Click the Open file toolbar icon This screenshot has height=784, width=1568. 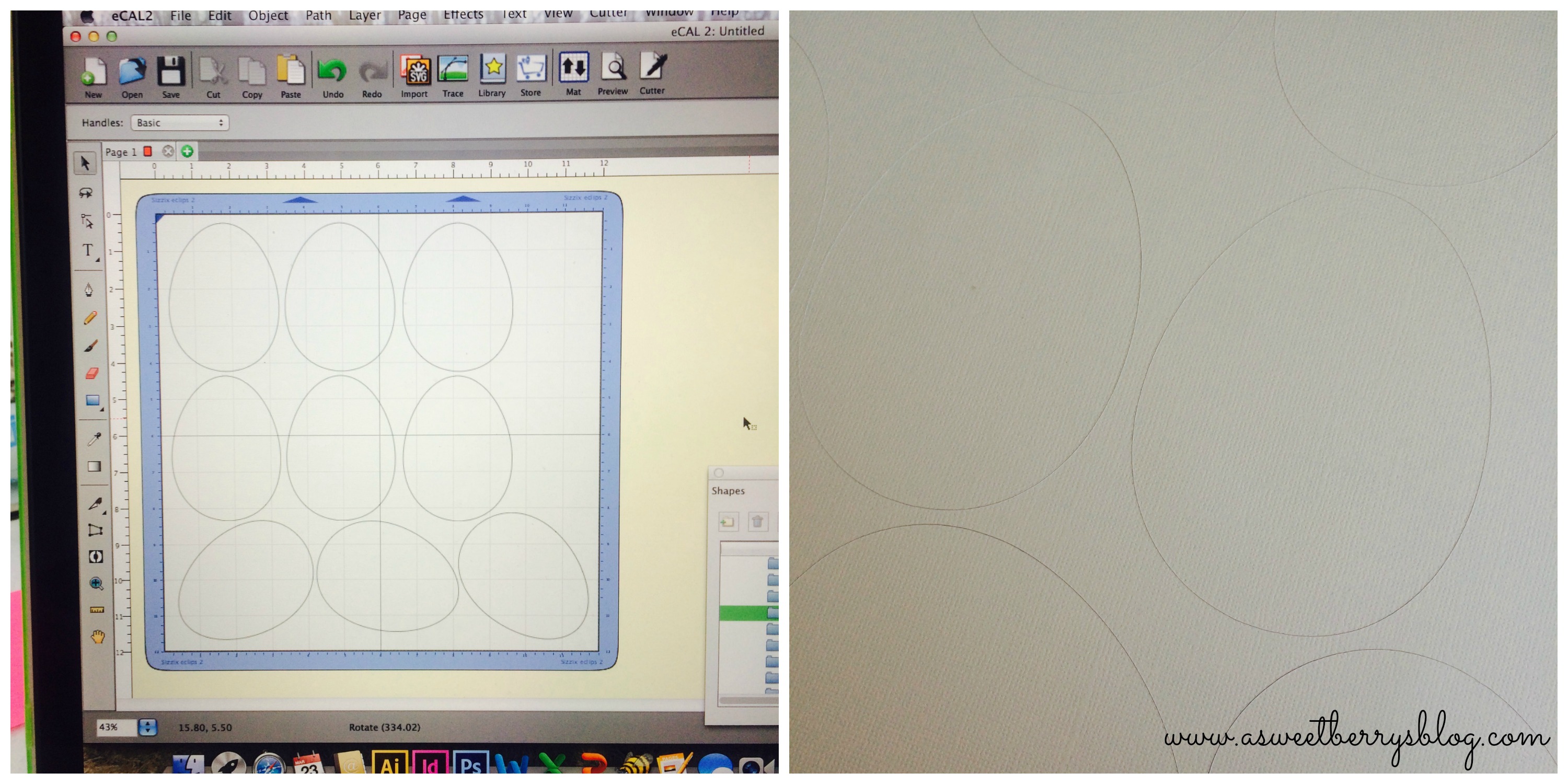[132, 72]
